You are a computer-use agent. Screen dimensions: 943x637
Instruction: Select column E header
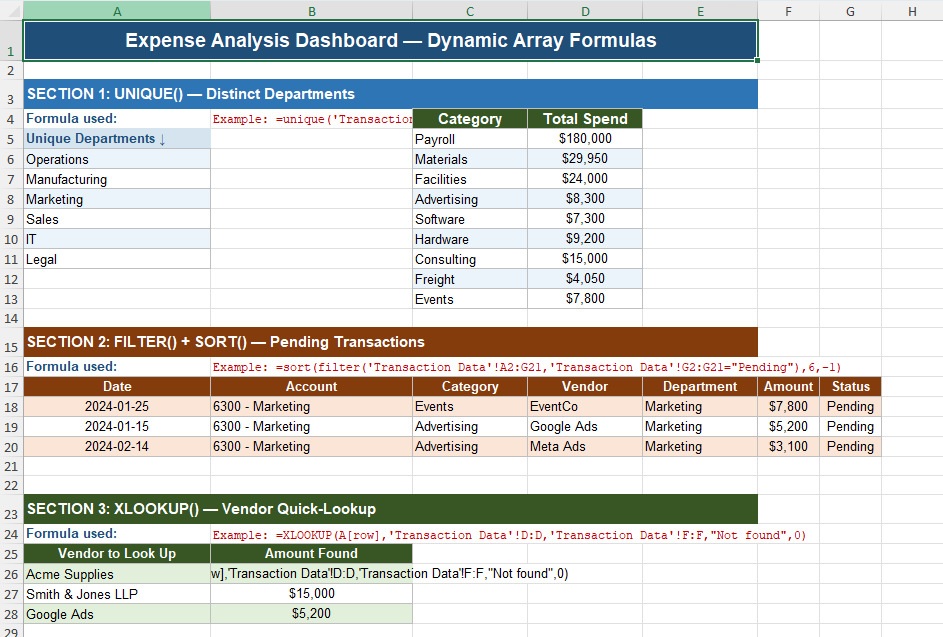click(700, 11)
